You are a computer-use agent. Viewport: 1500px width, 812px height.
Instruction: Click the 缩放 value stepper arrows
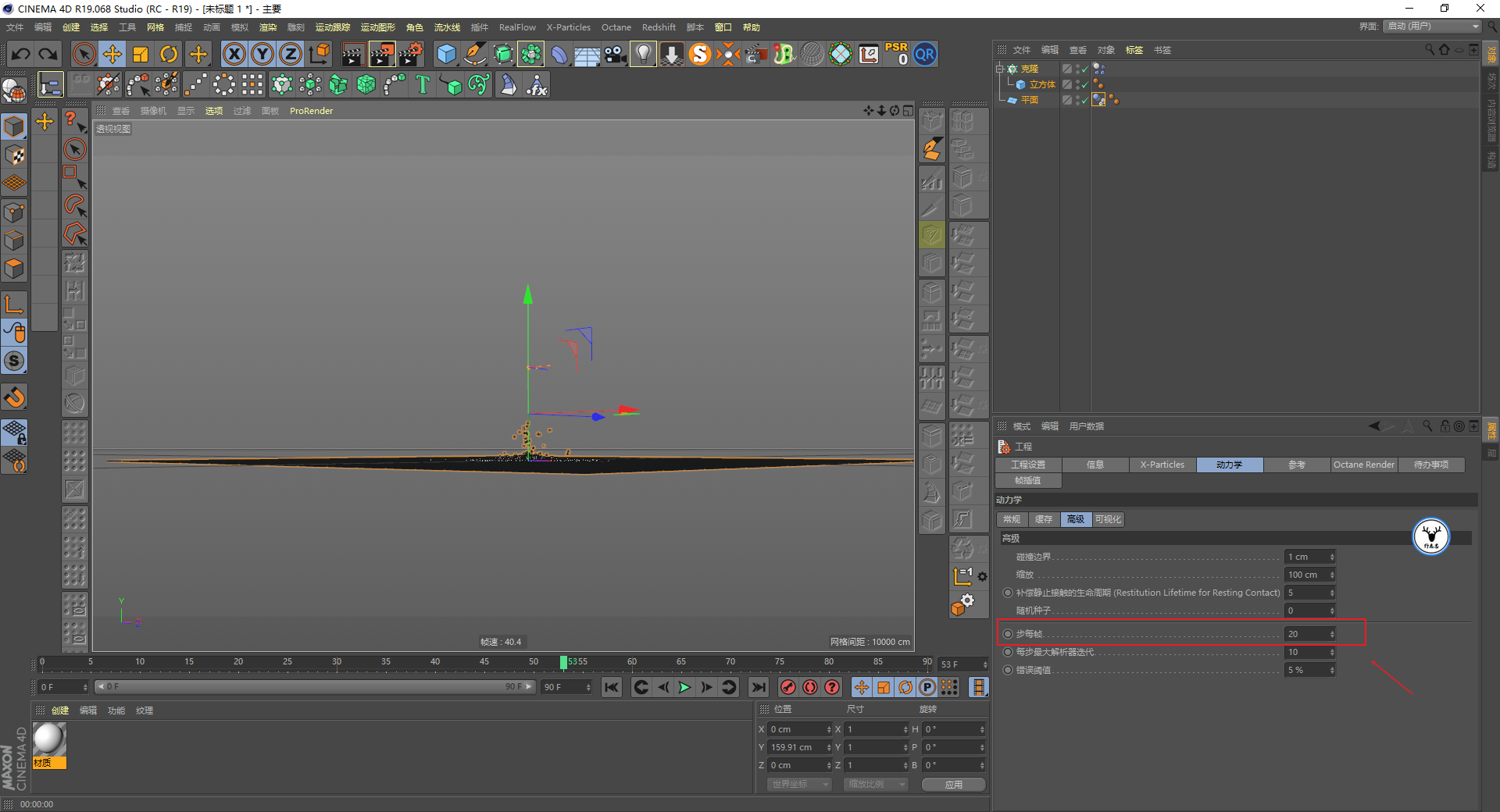point(1332,575)
